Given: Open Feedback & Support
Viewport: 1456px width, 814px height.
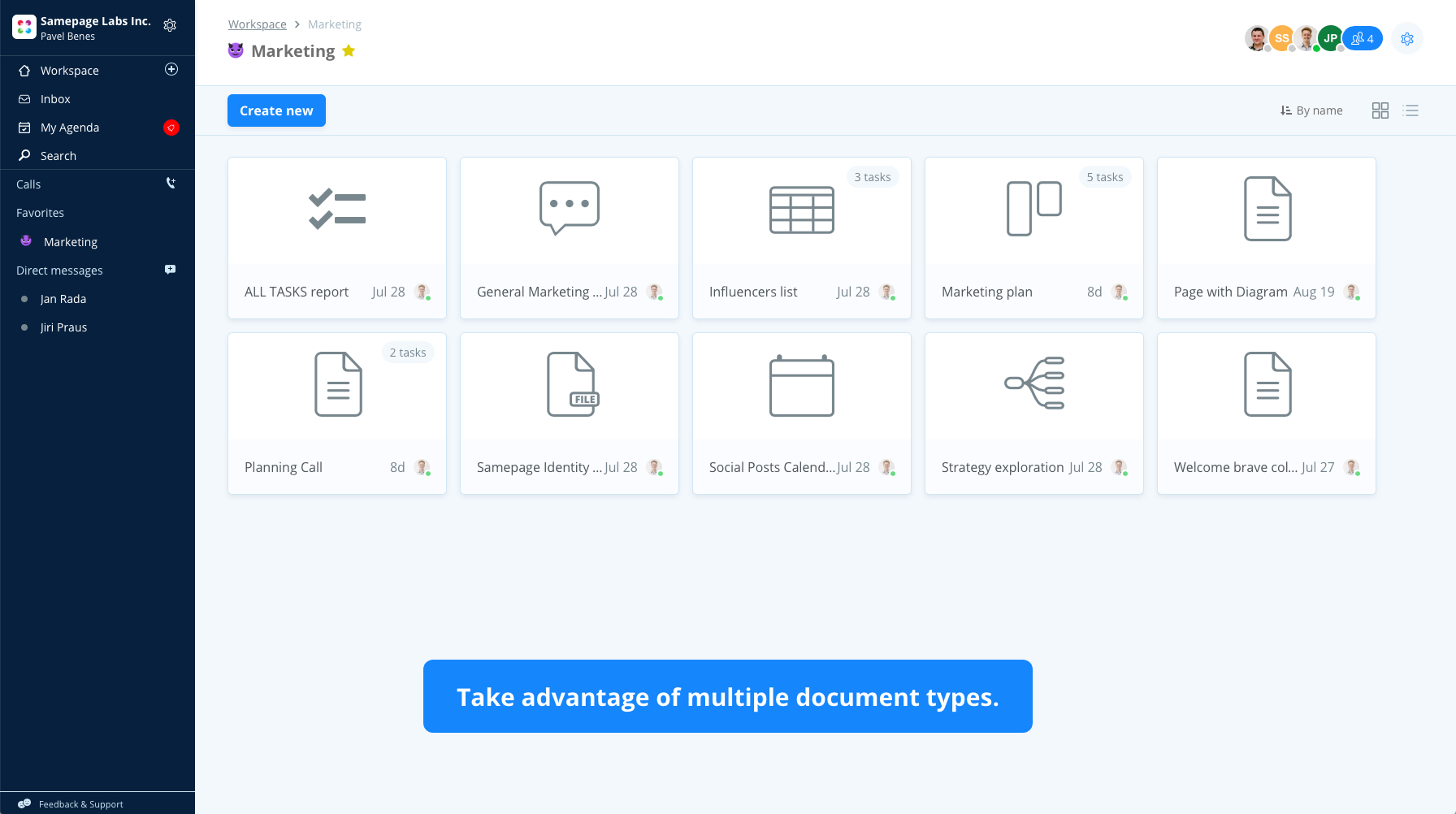Looking at the screenshot, I should coord(81,804).
